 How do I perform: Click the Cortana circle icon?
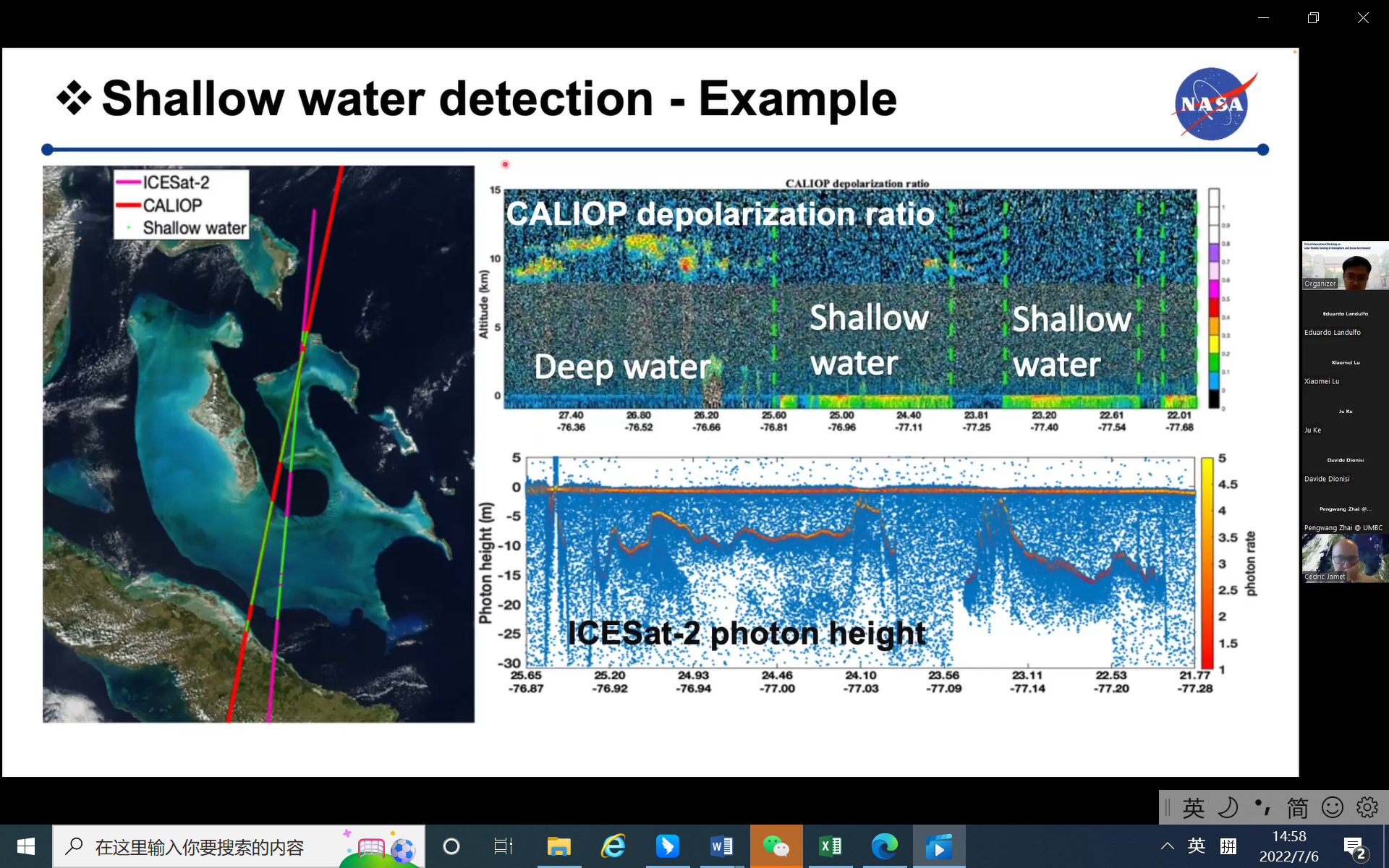coord(451,846)
